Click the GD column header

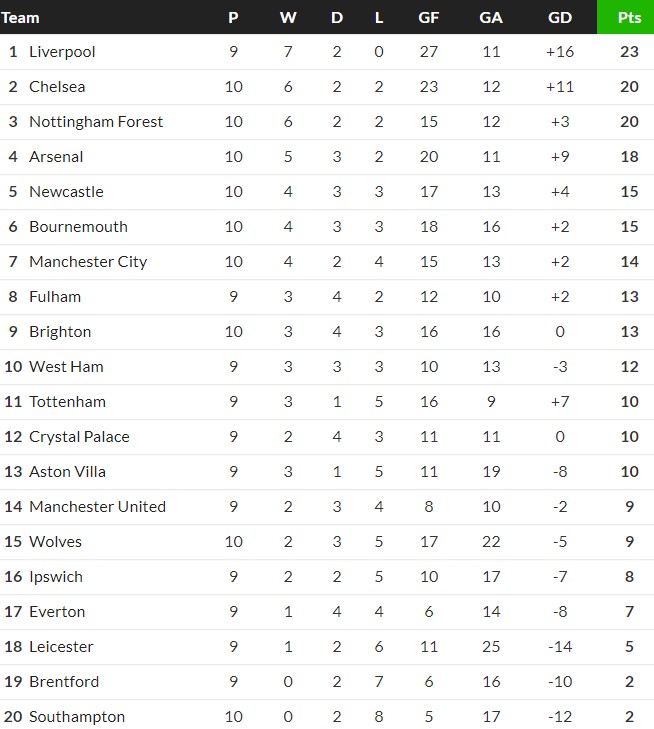560,17
